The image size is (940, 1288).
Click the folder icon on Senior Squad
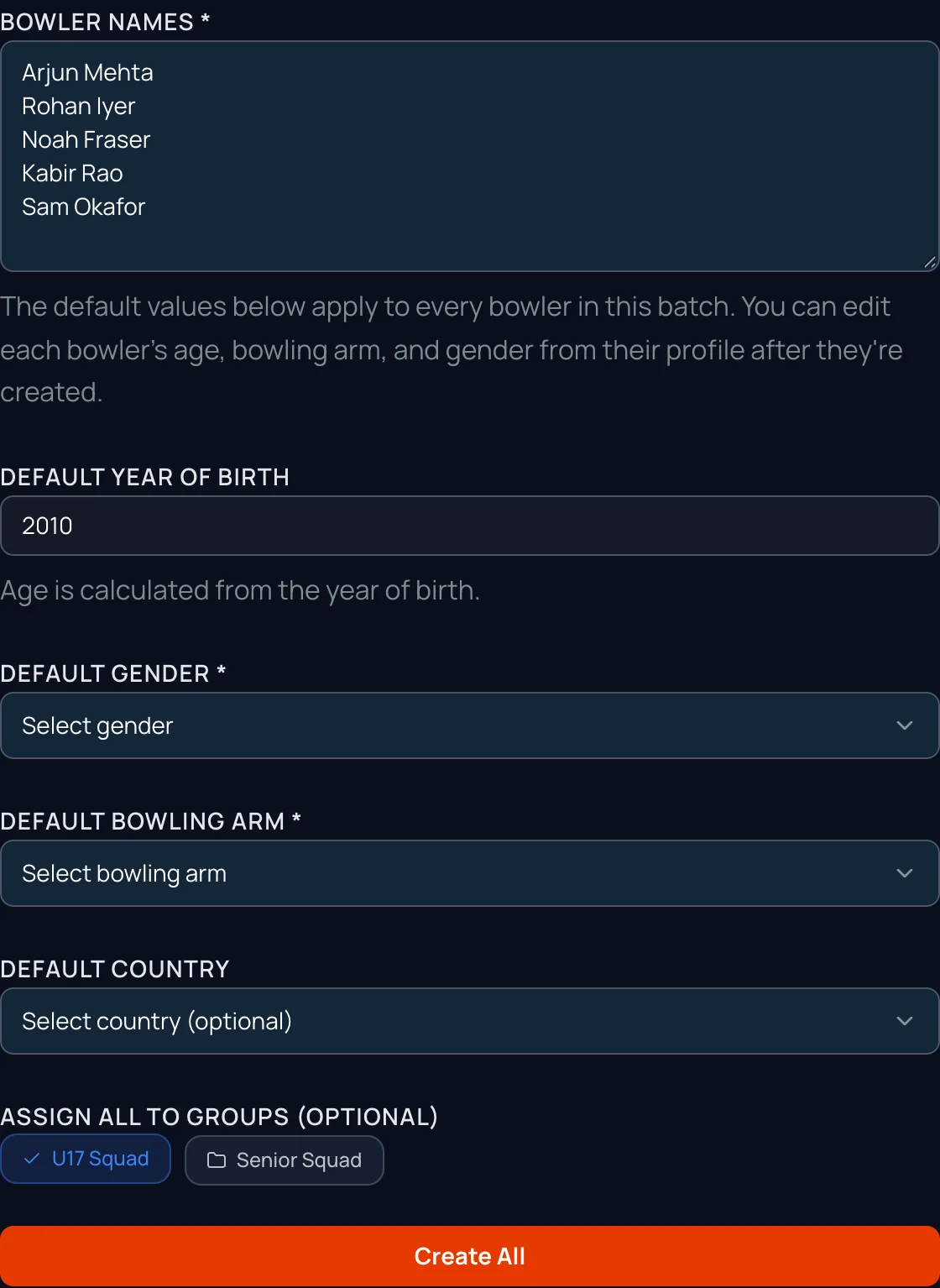coord(217,1160)
